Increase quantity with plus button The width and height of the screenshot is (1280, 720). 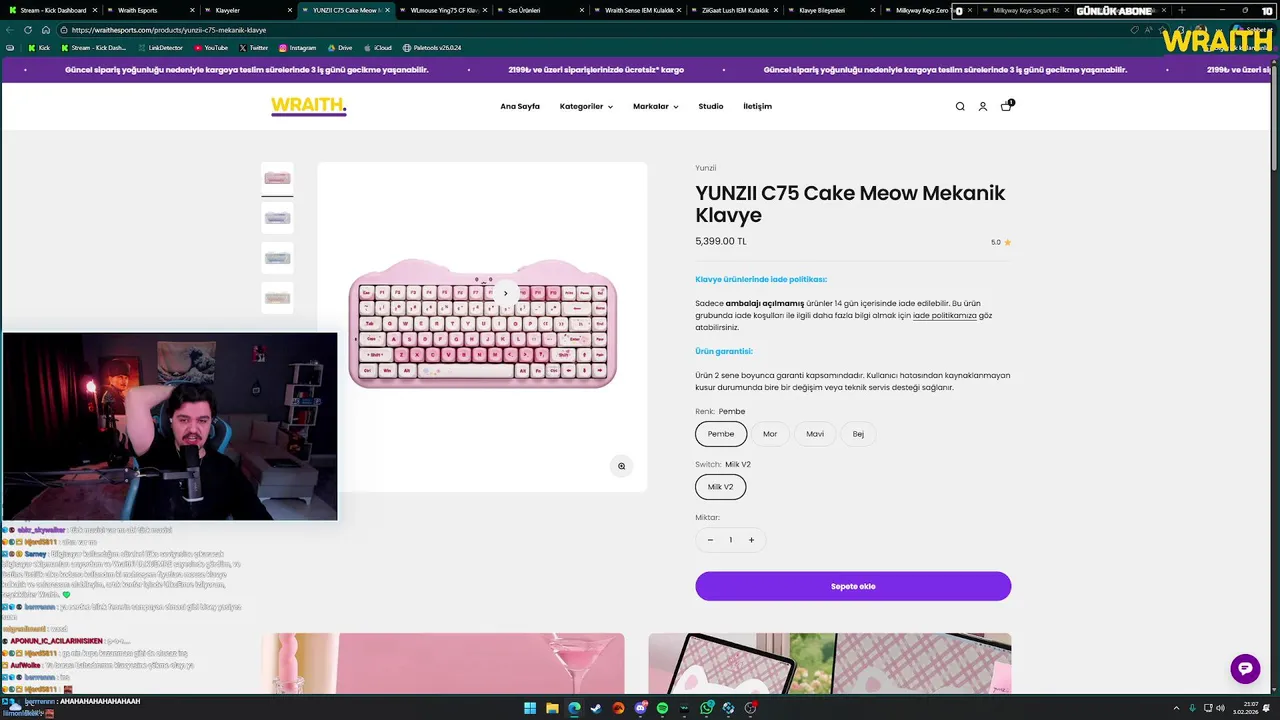751,540
